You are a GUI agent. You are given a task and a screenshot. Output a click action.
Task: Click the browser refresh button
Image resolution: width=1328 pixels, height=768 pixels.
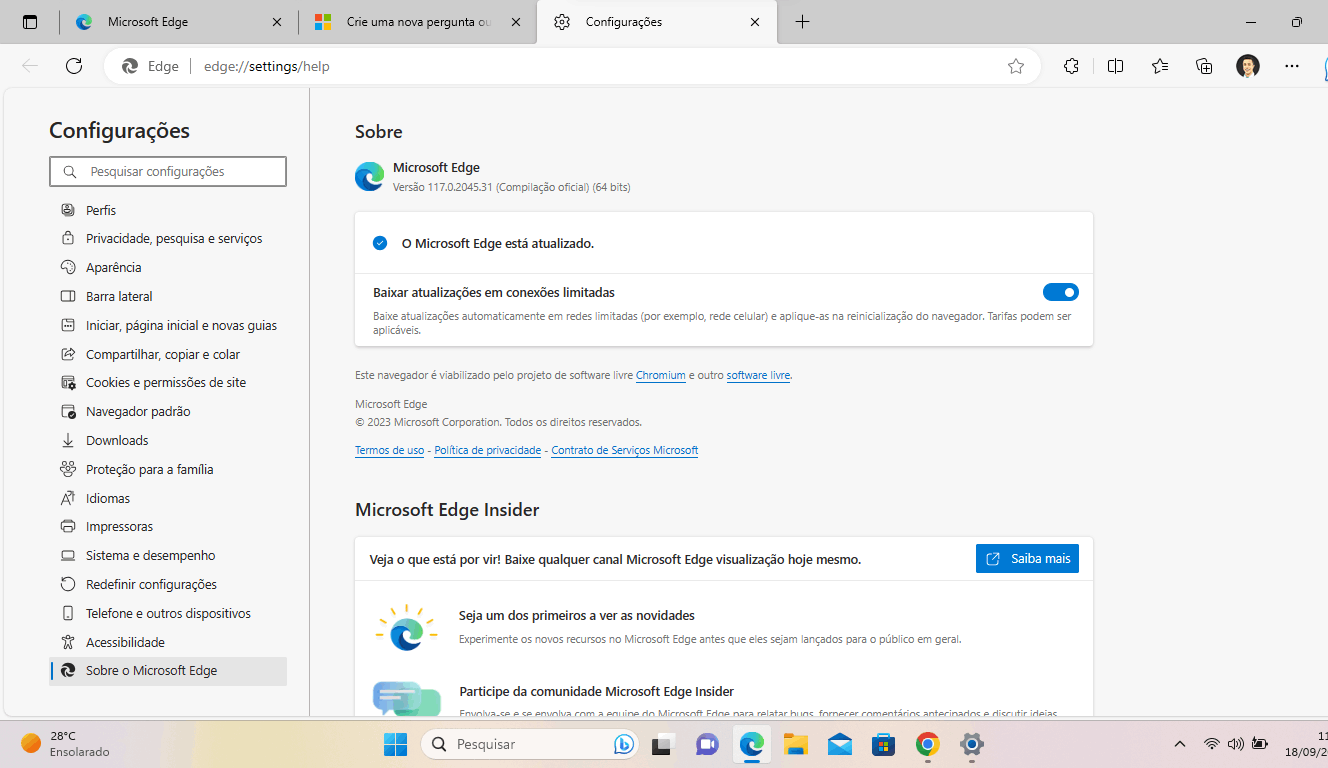pyautogui.click(x=74, y=66)
